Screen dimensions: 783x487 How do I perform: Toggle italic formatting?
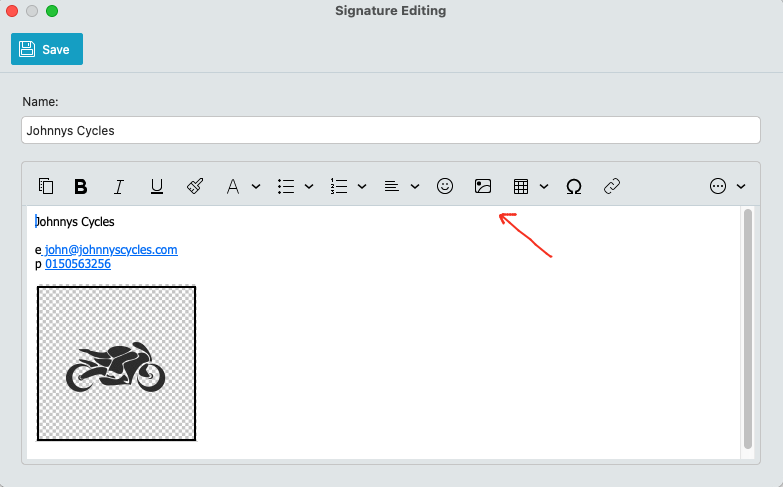118,186
